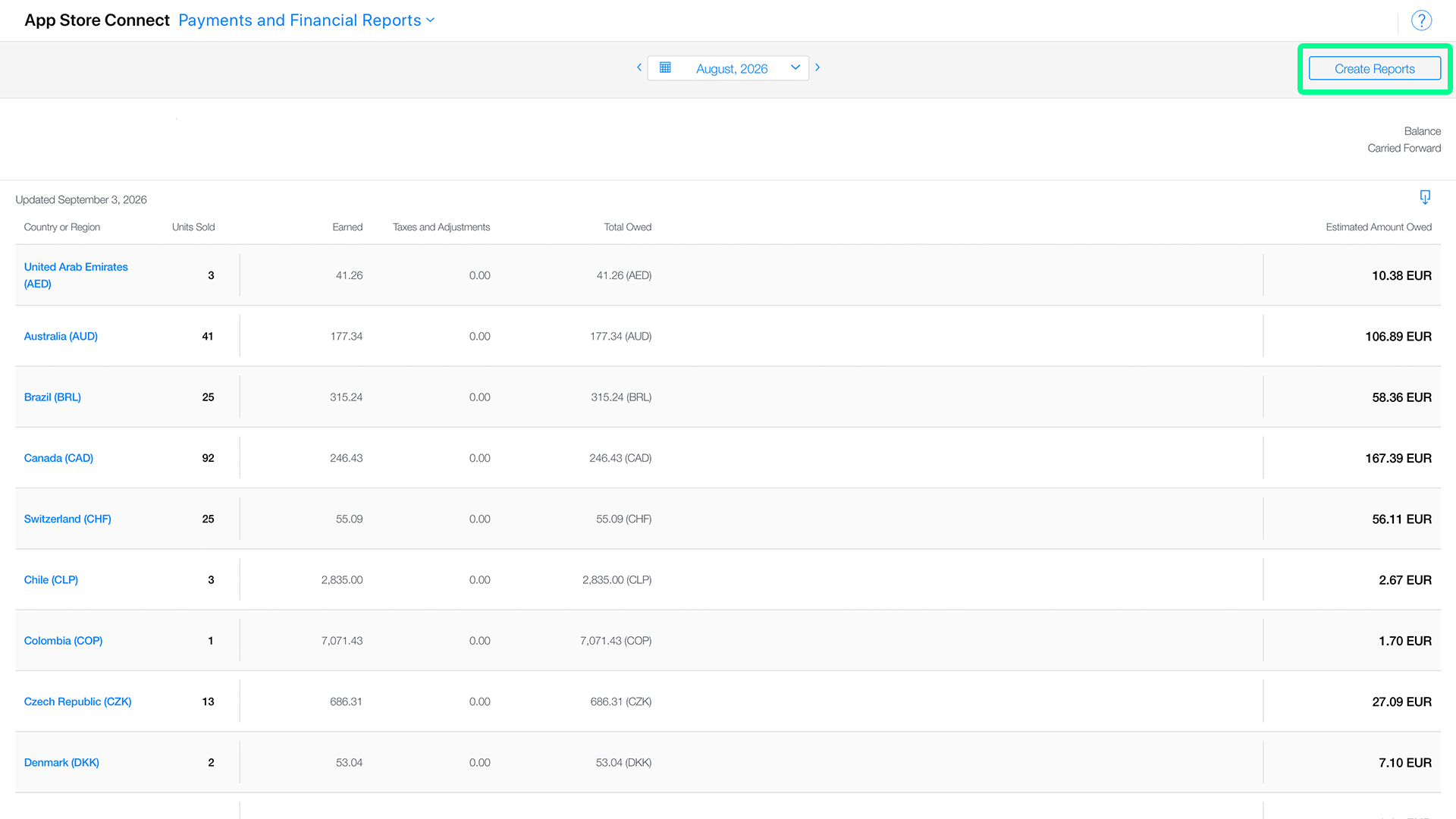1456x819 pixels.
Task: Open Czech Republic (CZK) details
Action: point(77,701)
